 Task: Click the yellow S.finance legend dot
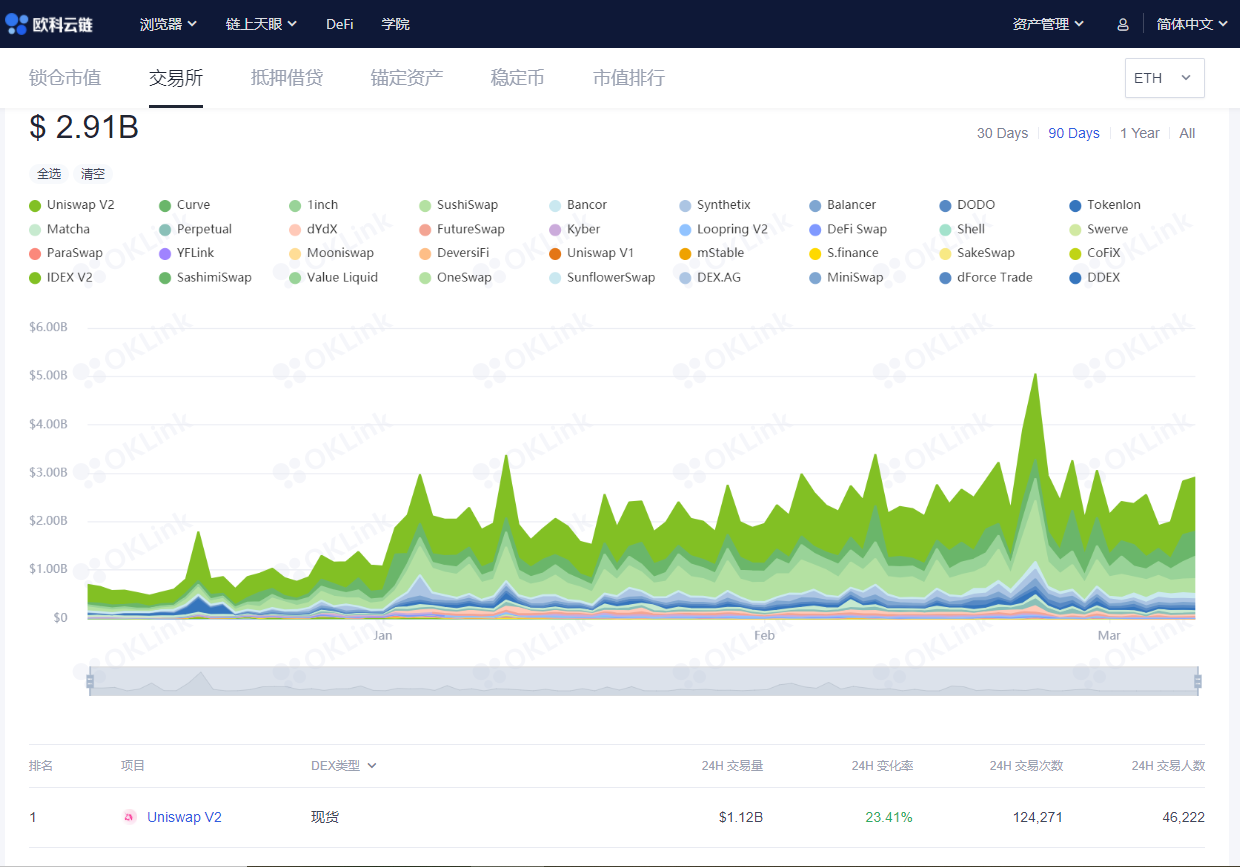(815, 253)
